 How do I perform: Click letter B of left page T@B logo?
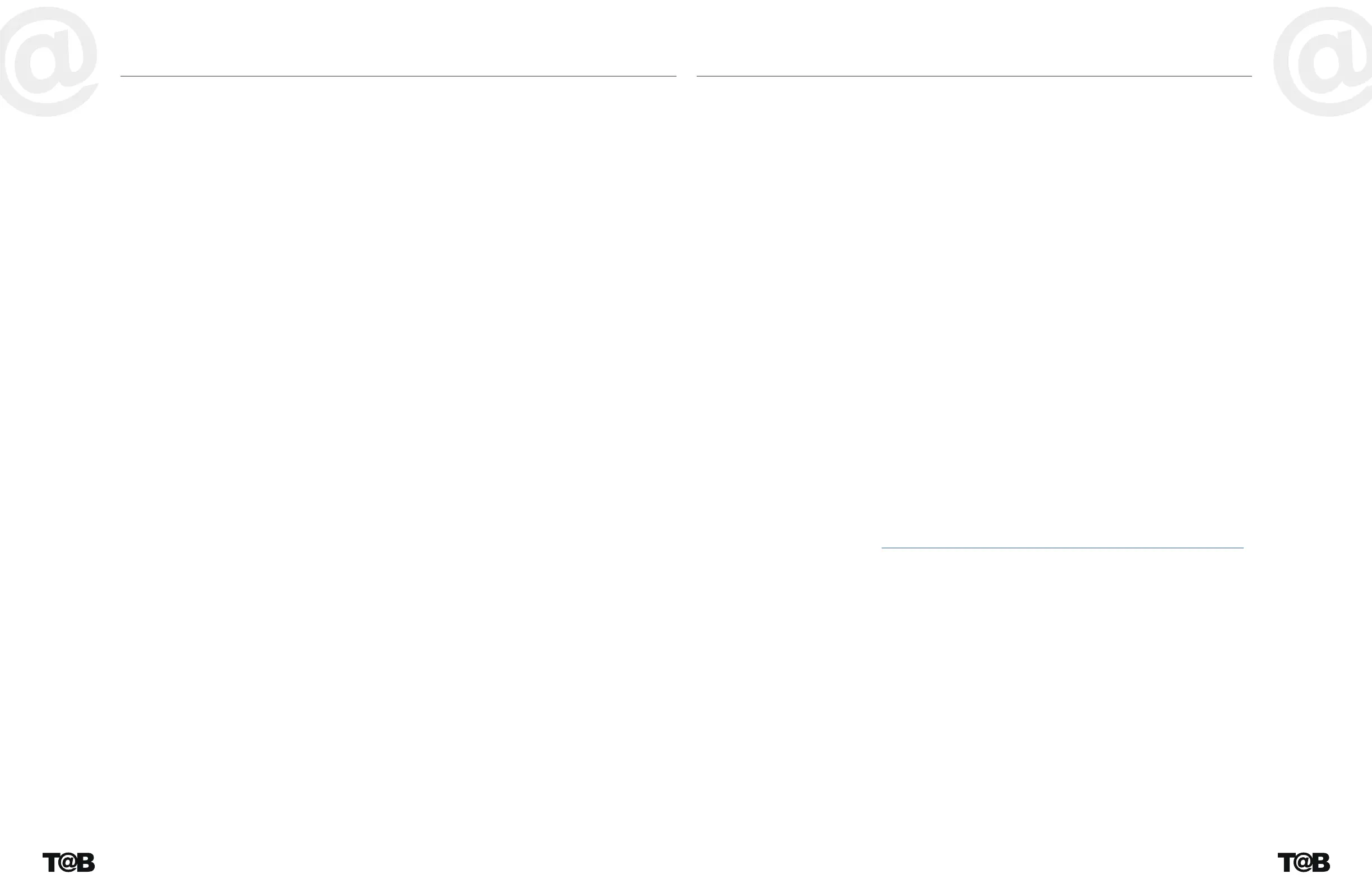click(86, 863)
